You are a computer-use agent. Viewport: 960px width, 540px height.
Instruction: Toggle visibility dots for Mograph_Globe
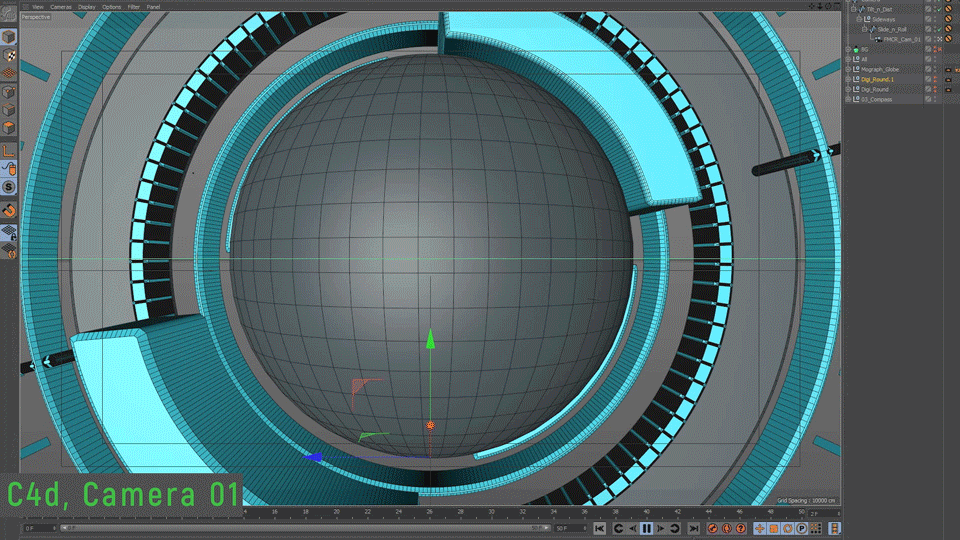[936, 69]
